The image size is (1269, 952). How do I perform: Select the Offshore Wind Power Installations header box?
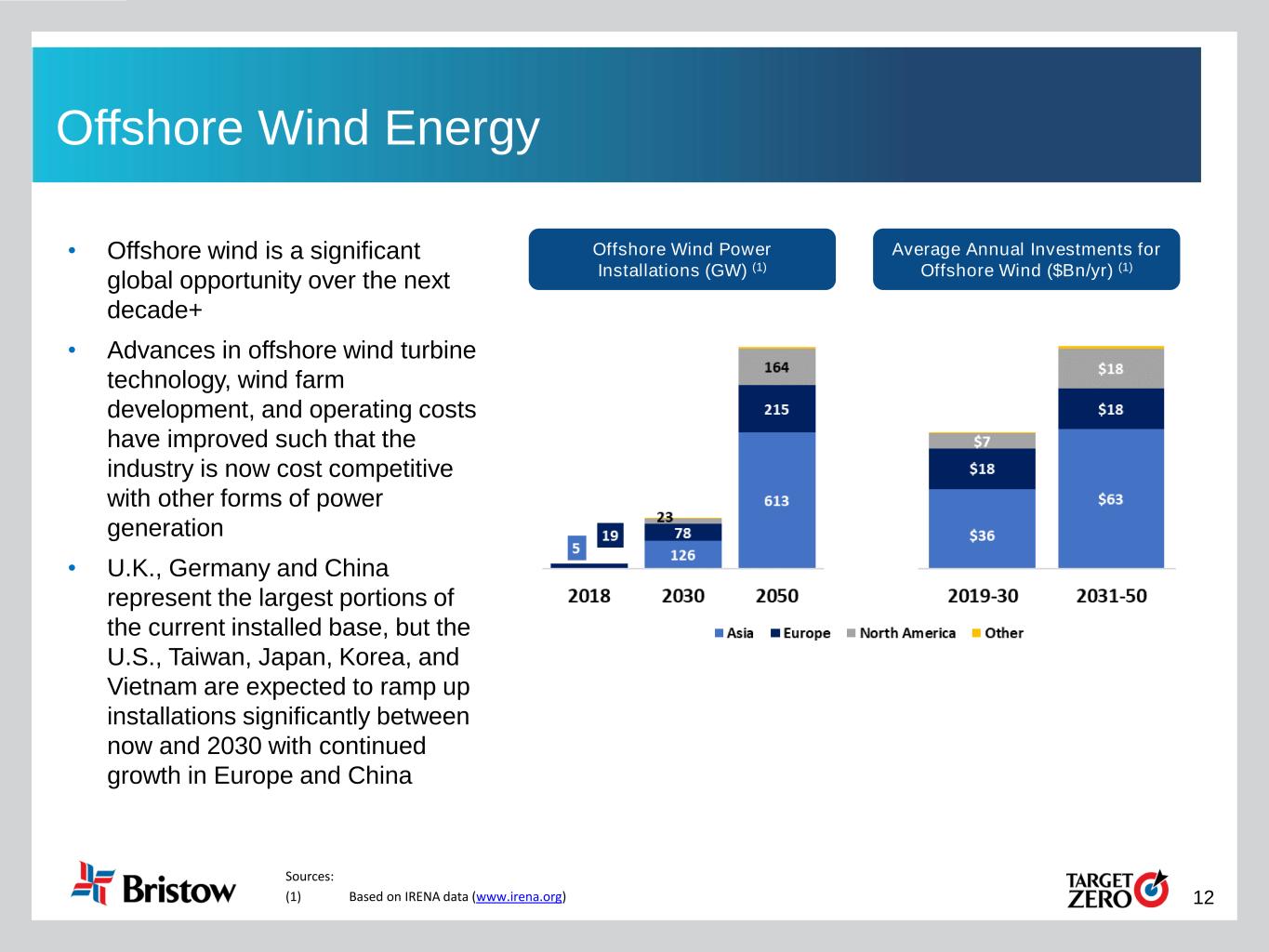click(681, 259)
